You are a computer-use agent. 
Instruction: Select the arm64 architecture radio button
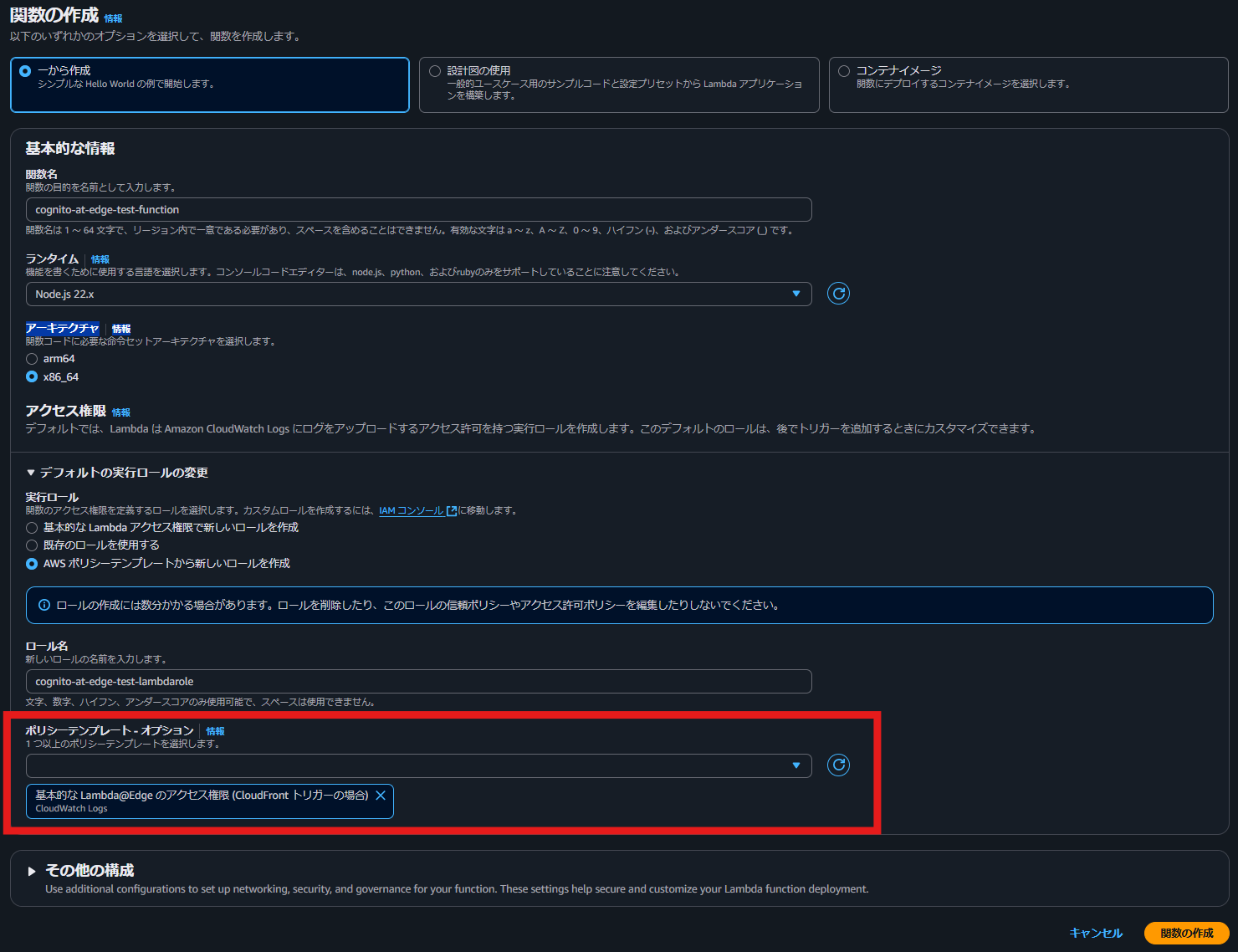(x=32, y=359)
